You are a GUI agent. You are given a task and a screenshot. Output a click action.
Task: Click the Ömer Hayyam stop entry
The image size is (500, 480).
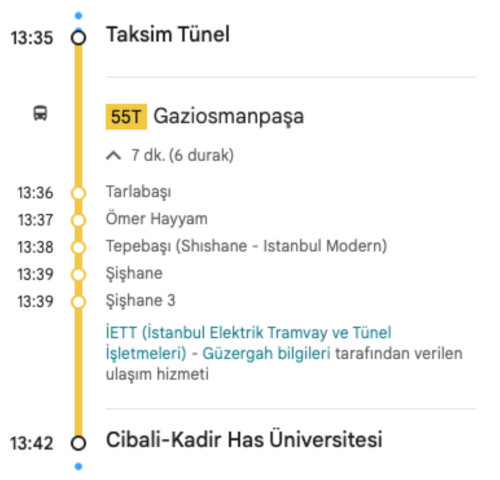tap(156, 219)
